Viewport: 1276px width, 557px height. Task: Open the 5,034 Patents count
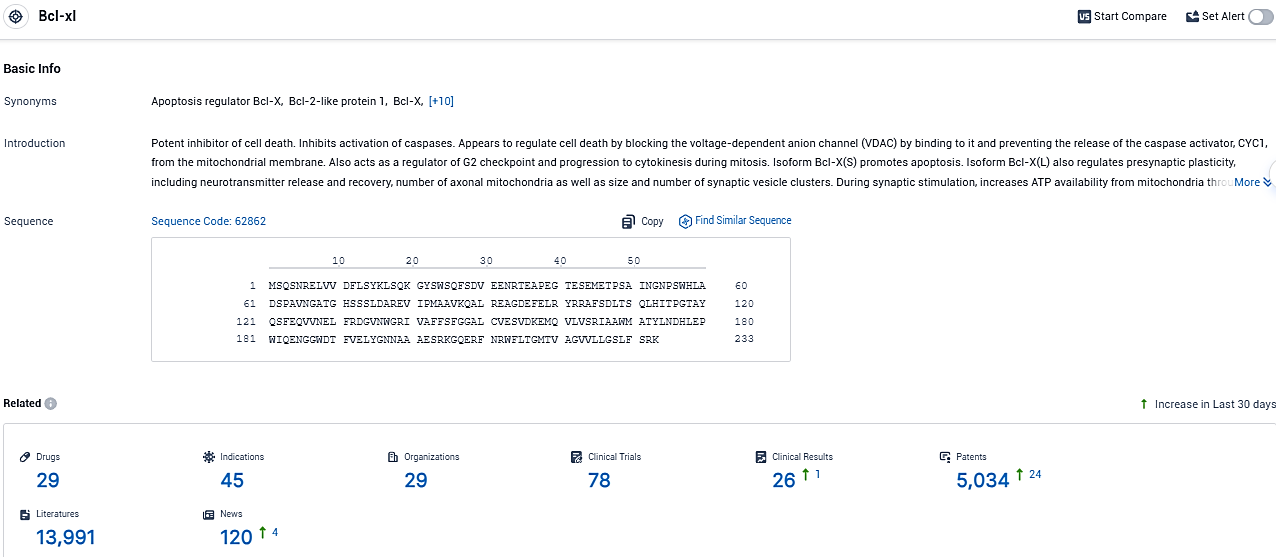[x=983, y=480]
